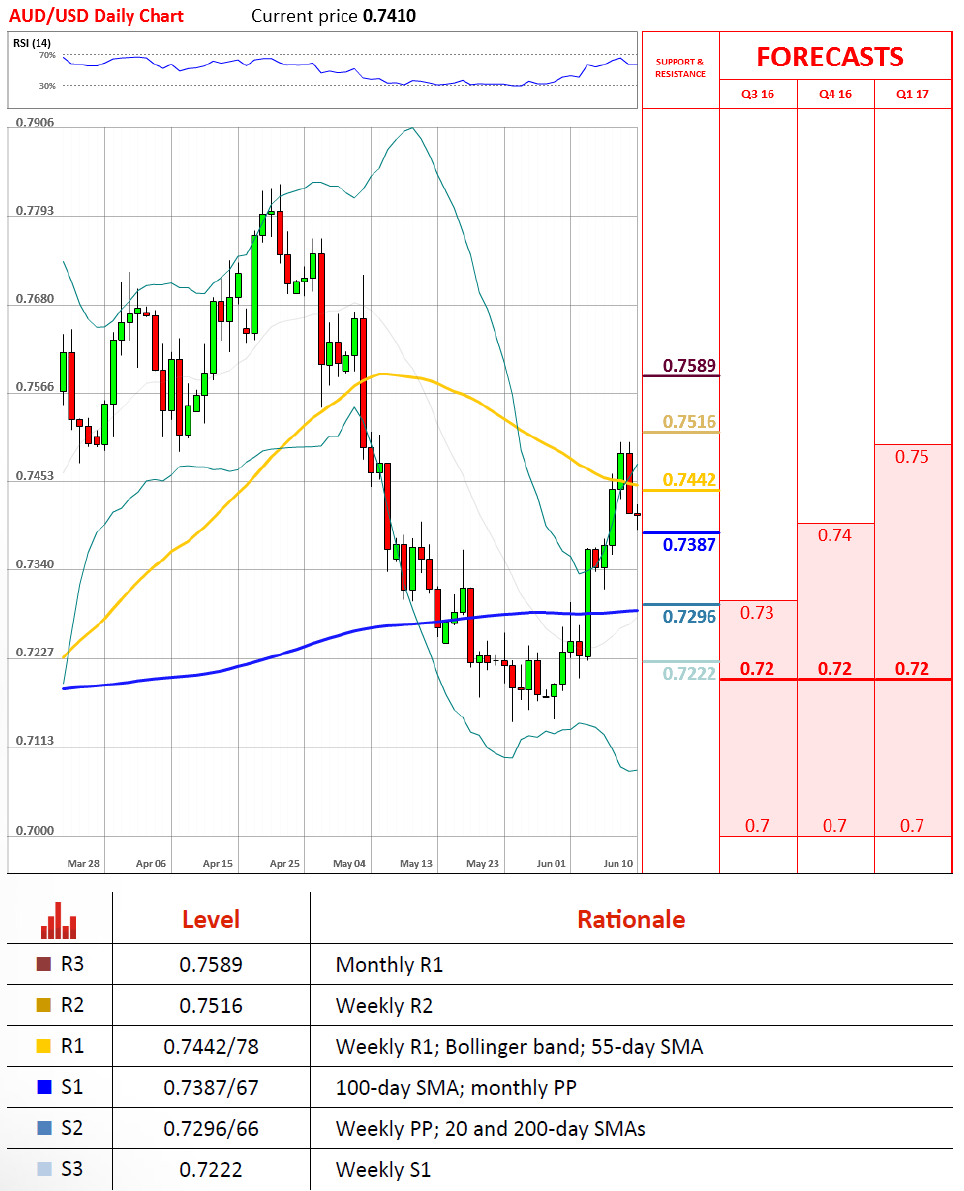Click the 0.7222 support level label beside chart
Viewport: 964px width, 1191px height.
689,674
